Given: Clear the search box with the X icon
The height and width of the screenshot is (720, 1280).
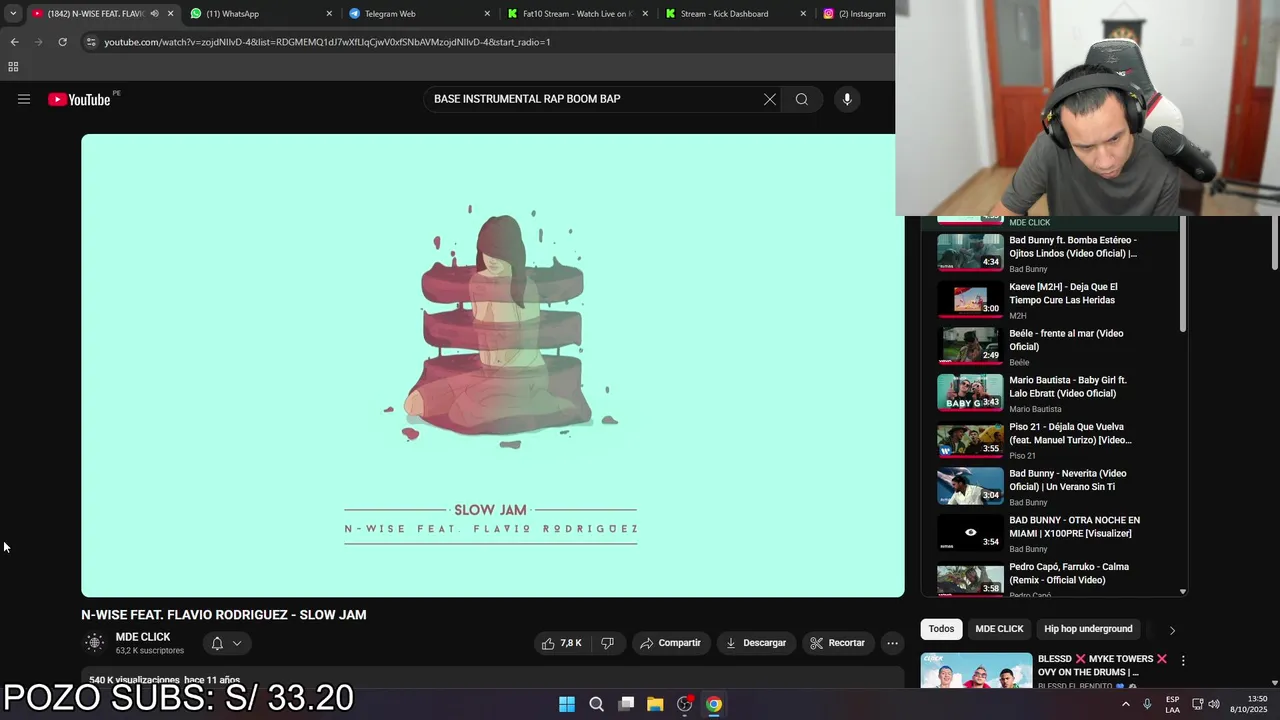Looking at the screenshot, I should pos(770,99).
